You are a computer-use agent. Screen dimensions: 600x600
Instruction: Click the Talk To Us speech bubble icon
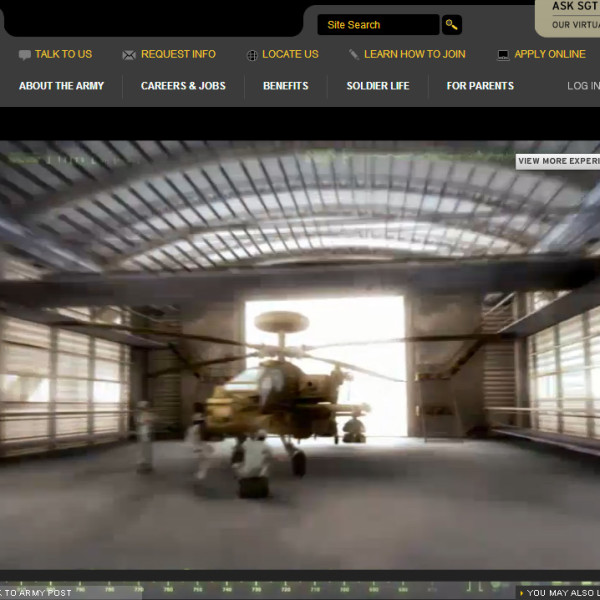[24, 55]
